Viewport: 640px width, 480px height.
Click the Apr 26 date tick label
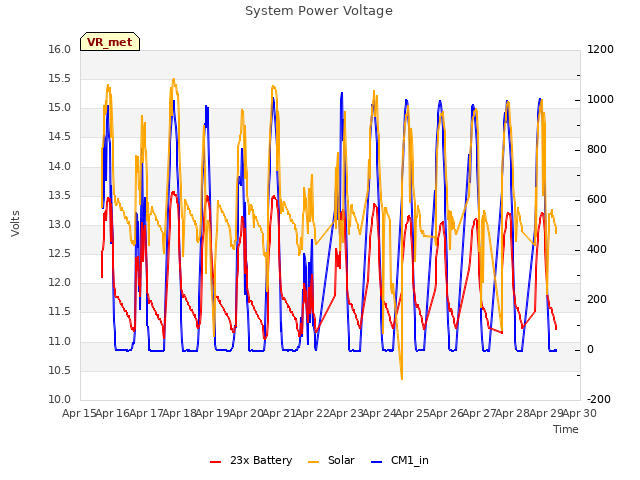click(x=446, y=413)
